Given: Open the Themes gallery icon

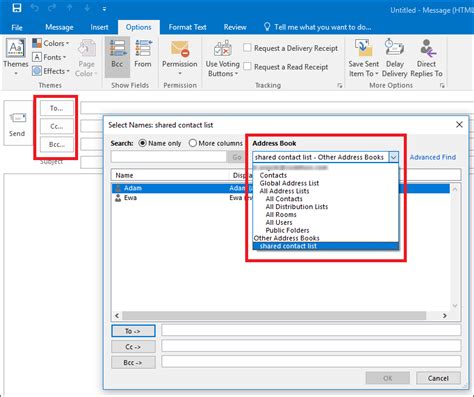Looking at the screenshot, I should coord(15,48).
